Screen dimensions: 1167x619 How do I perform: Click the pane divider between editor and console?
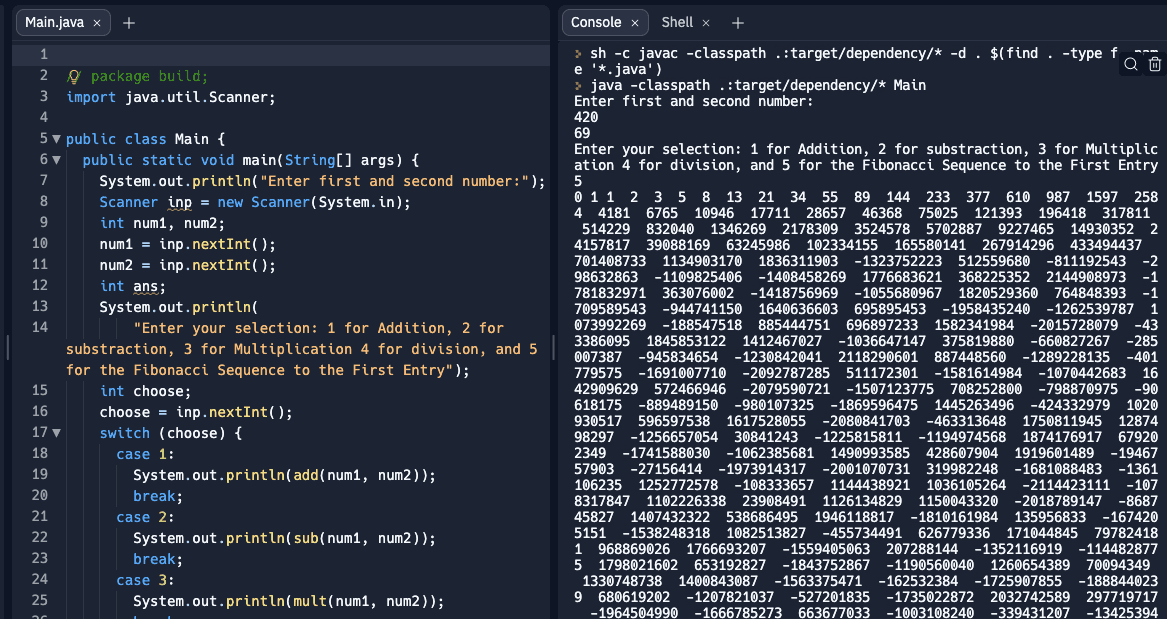[555, 347]
